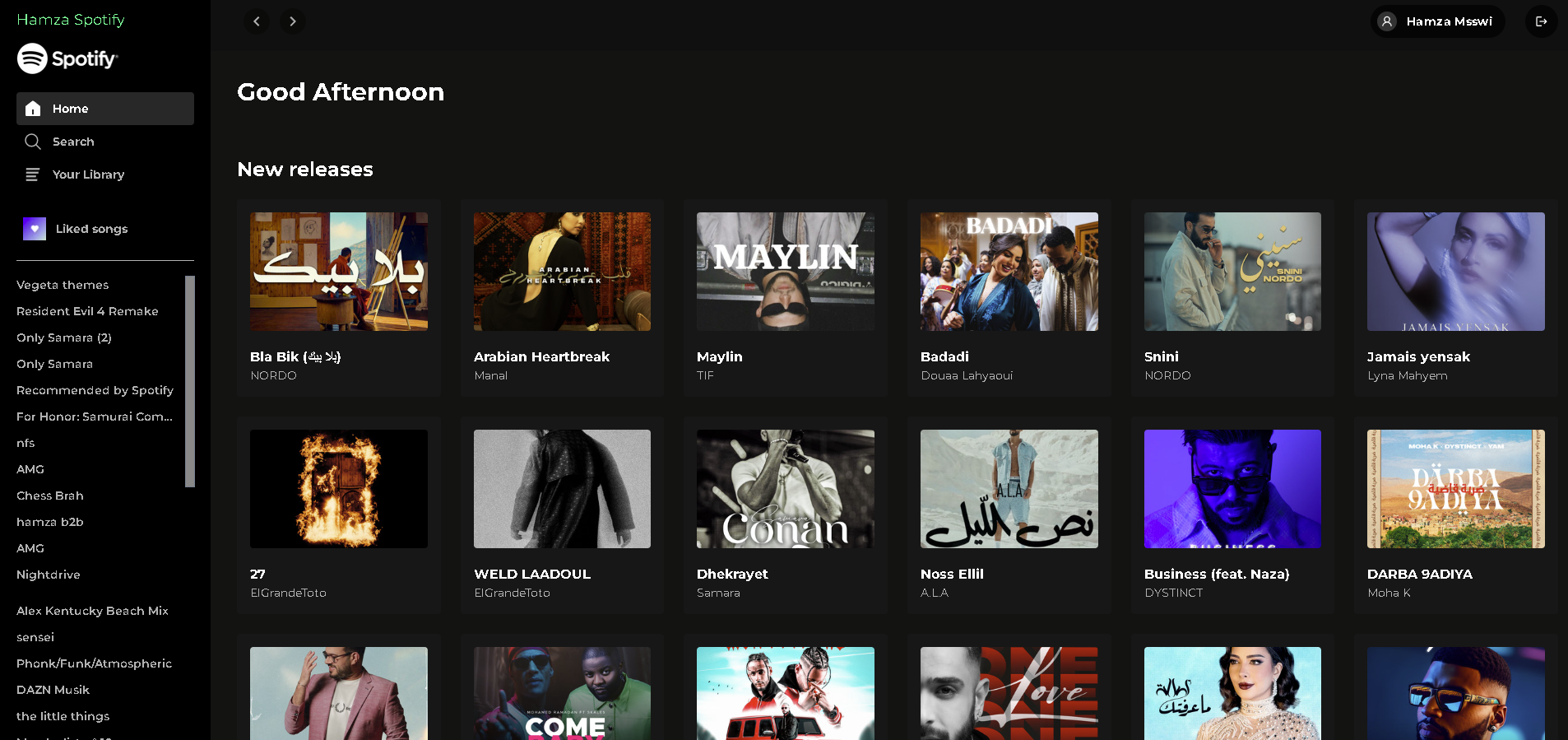Screen dimensions: 1568x740
Task: Open the Jamais yensak album cover
Action: point(1456,272)
